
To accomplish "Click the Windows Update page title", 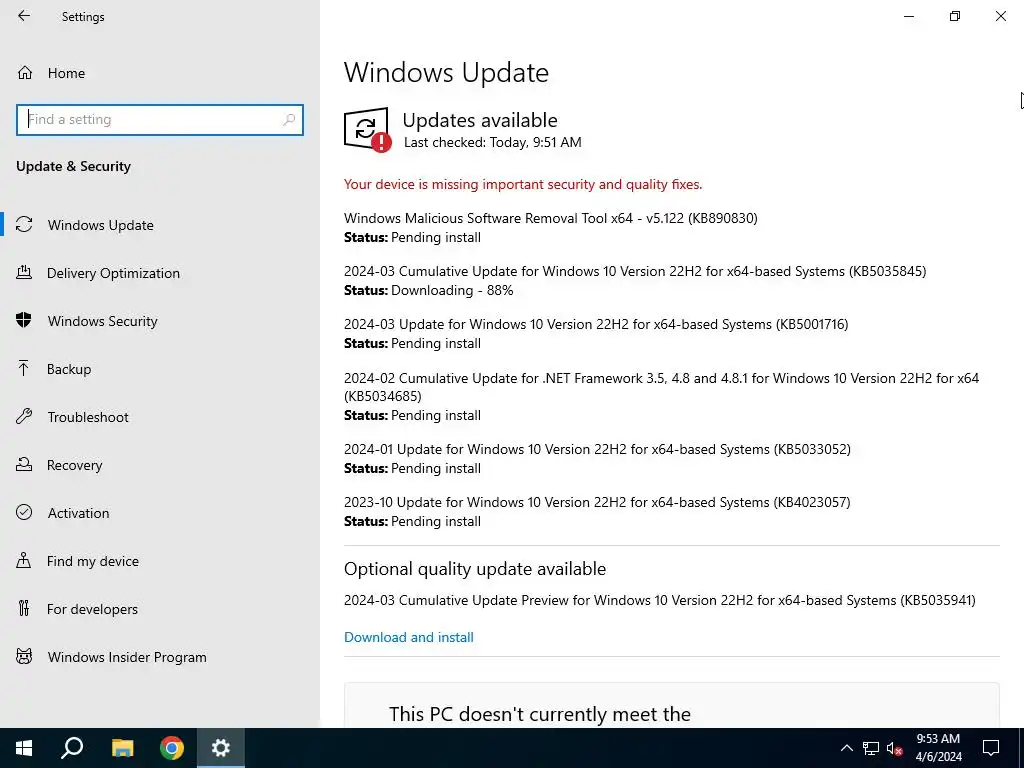I will [x=446, y=72].
